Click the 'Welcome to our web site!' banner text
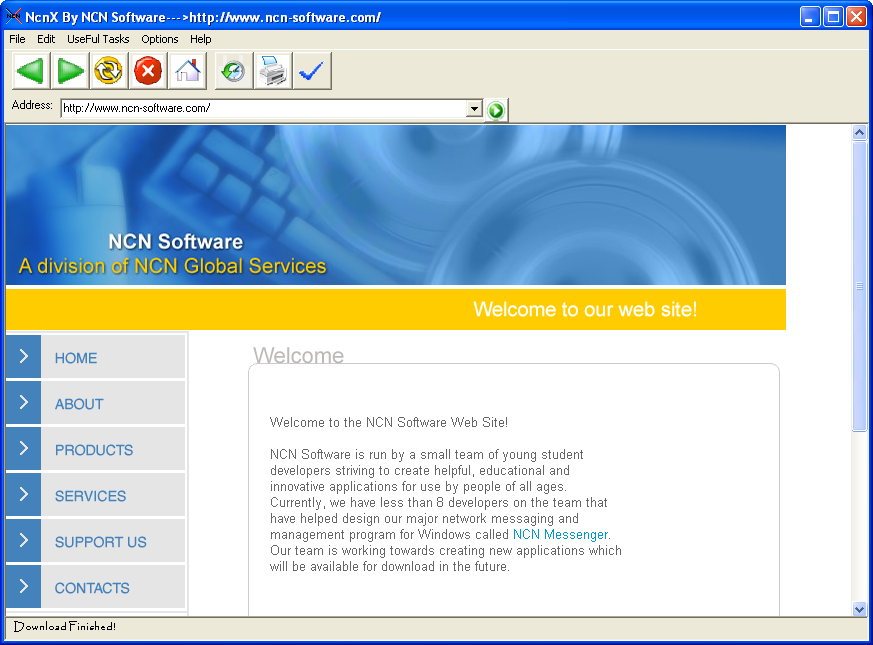This screenshot has height=645, width=873. [x=585, y=309]
